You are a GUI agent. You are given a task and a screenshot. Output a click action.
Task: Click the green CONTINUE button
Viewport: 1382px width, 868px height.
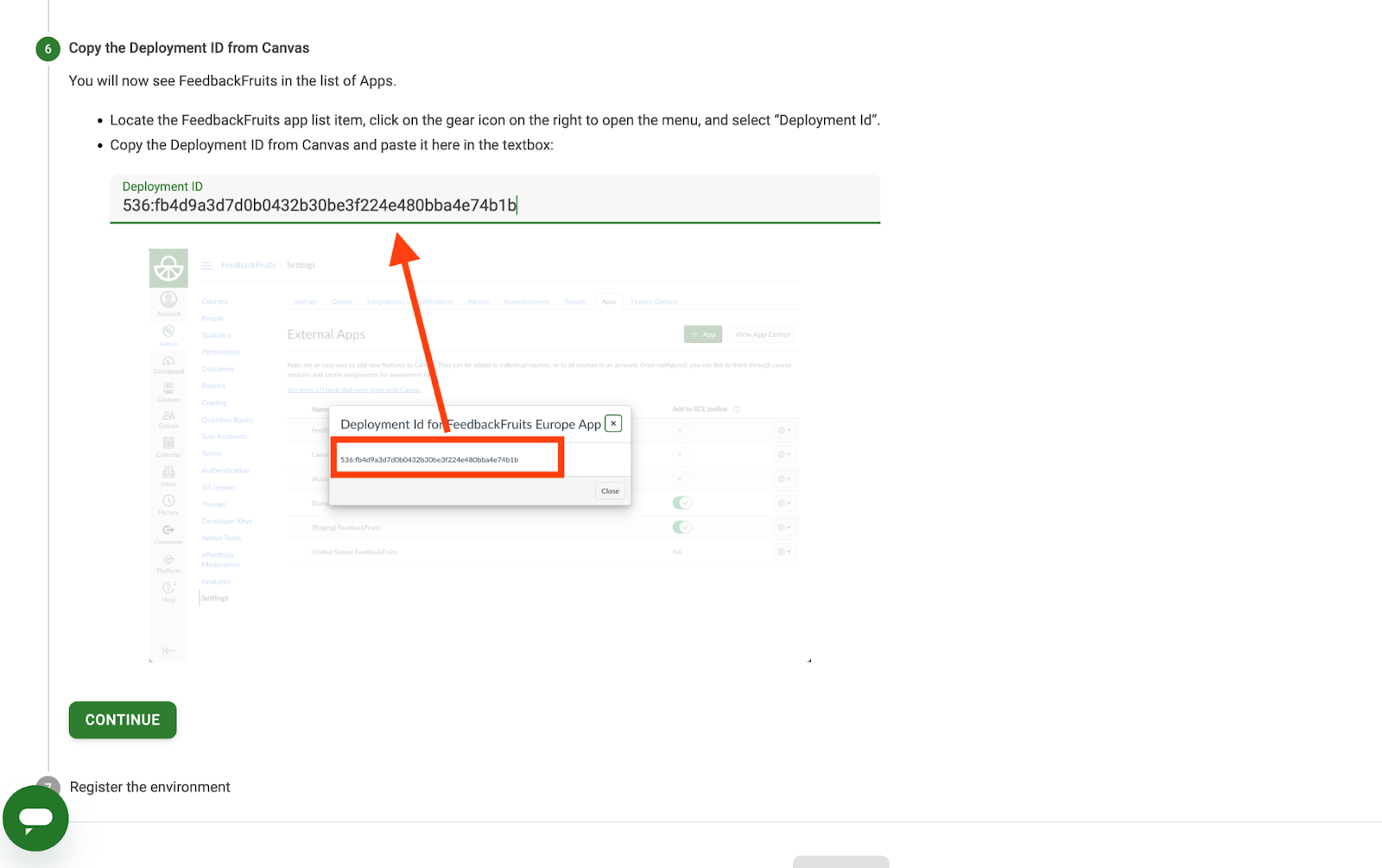(x=123, y=720)
